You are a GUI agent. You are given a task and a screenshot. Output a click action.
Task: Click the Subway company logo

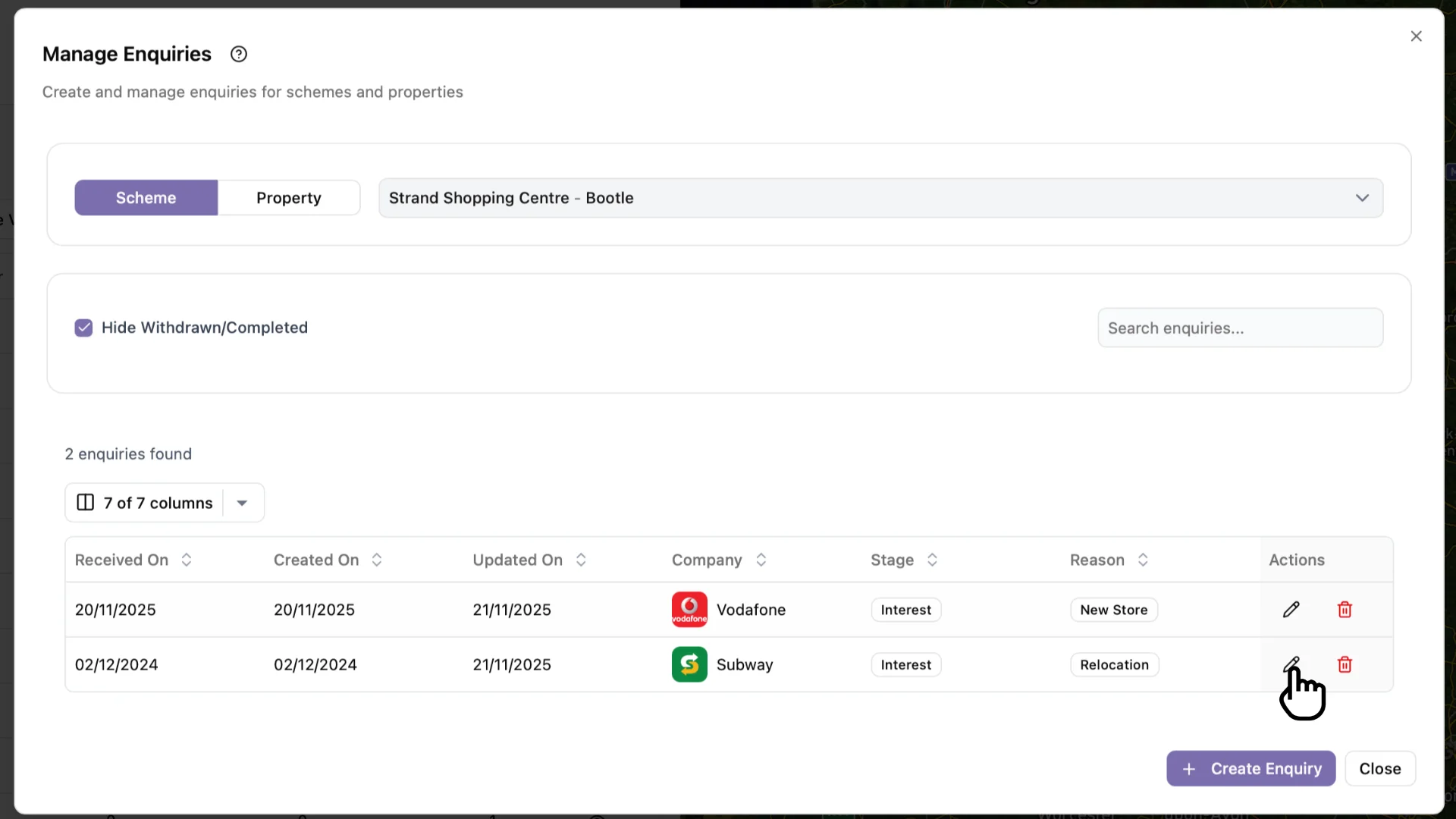pyautogui.click(x=689, y=664)
